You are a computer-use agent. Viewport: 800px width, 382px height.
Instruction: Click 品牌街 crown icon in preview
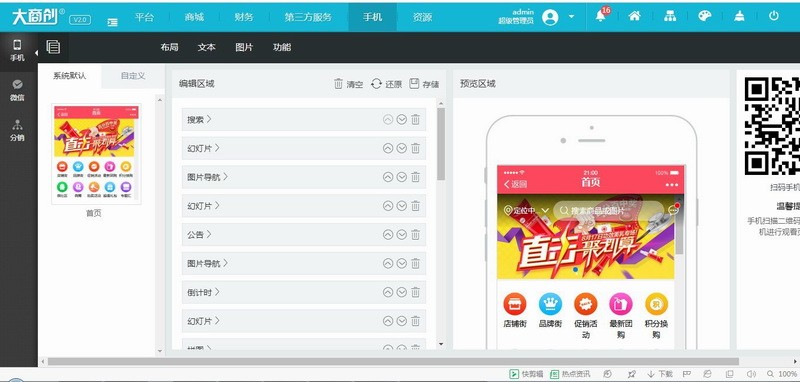[550, 304]
